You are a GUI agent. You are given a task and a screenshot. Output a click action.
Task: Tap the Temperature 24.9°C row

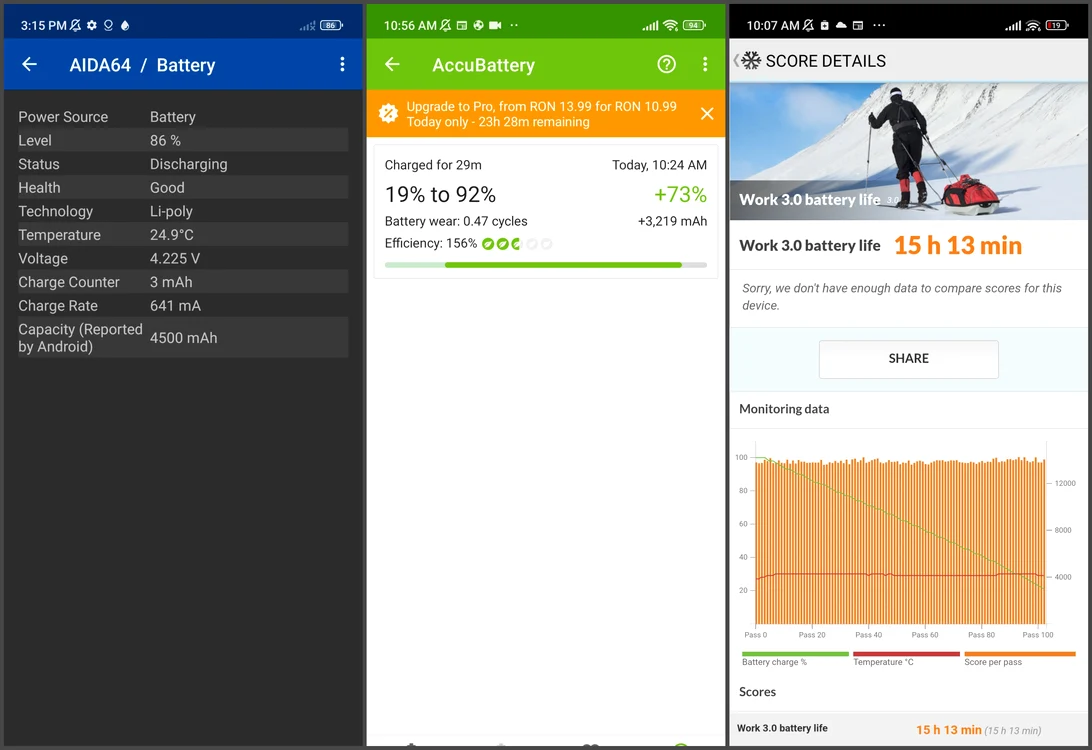coord(182,235)
